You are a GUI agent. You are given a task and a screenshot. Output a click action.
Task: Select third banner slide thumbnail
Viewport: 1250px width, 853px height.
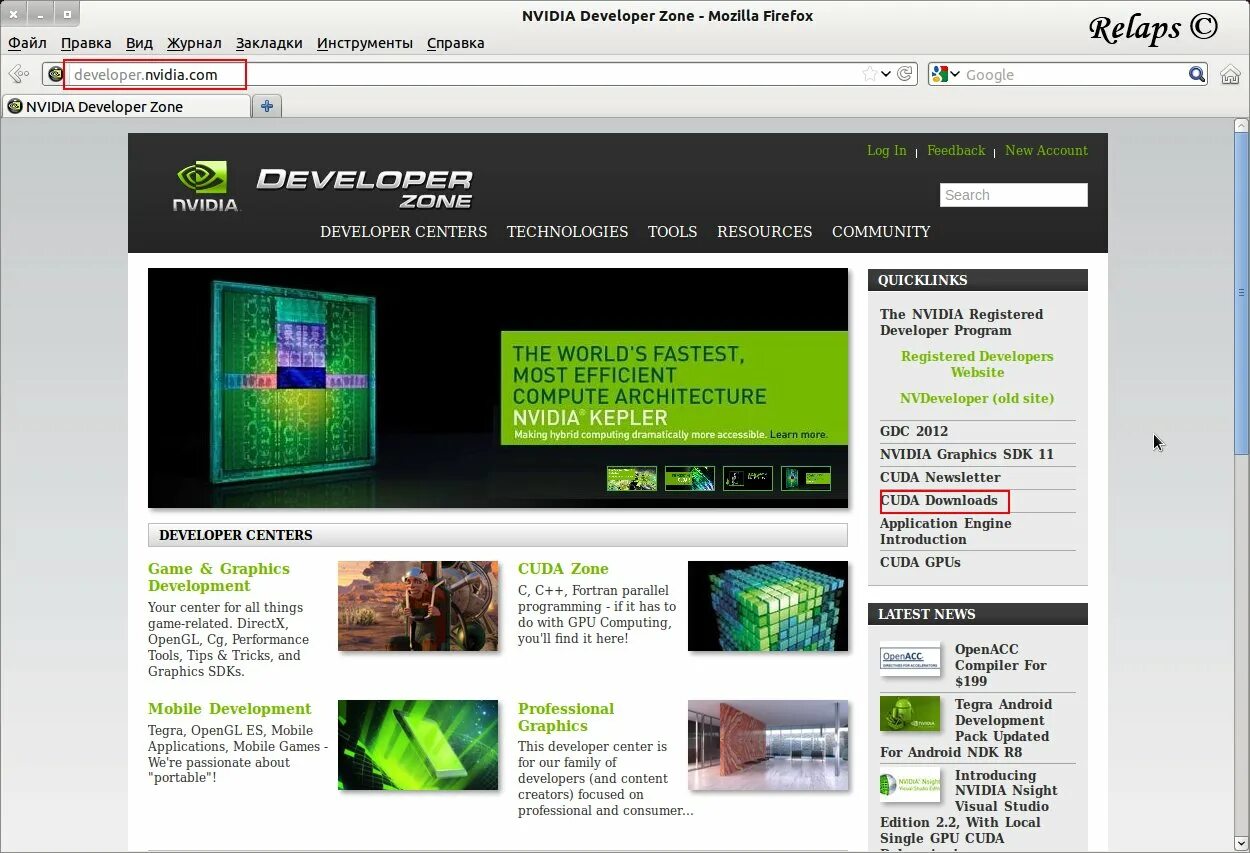pyautogui.click(x=748, y=478)
